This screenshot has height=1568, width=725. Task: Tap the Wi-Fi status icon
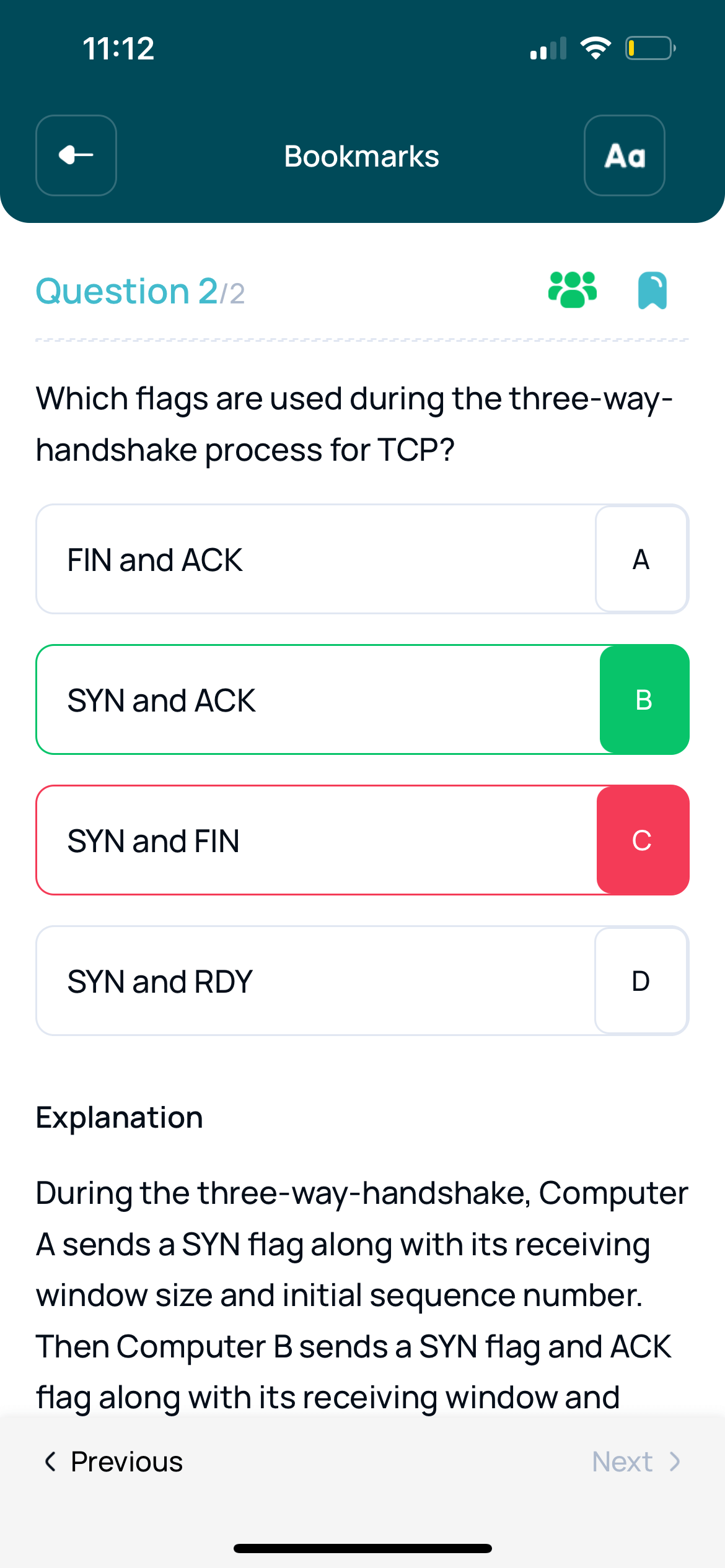(595, 48)
